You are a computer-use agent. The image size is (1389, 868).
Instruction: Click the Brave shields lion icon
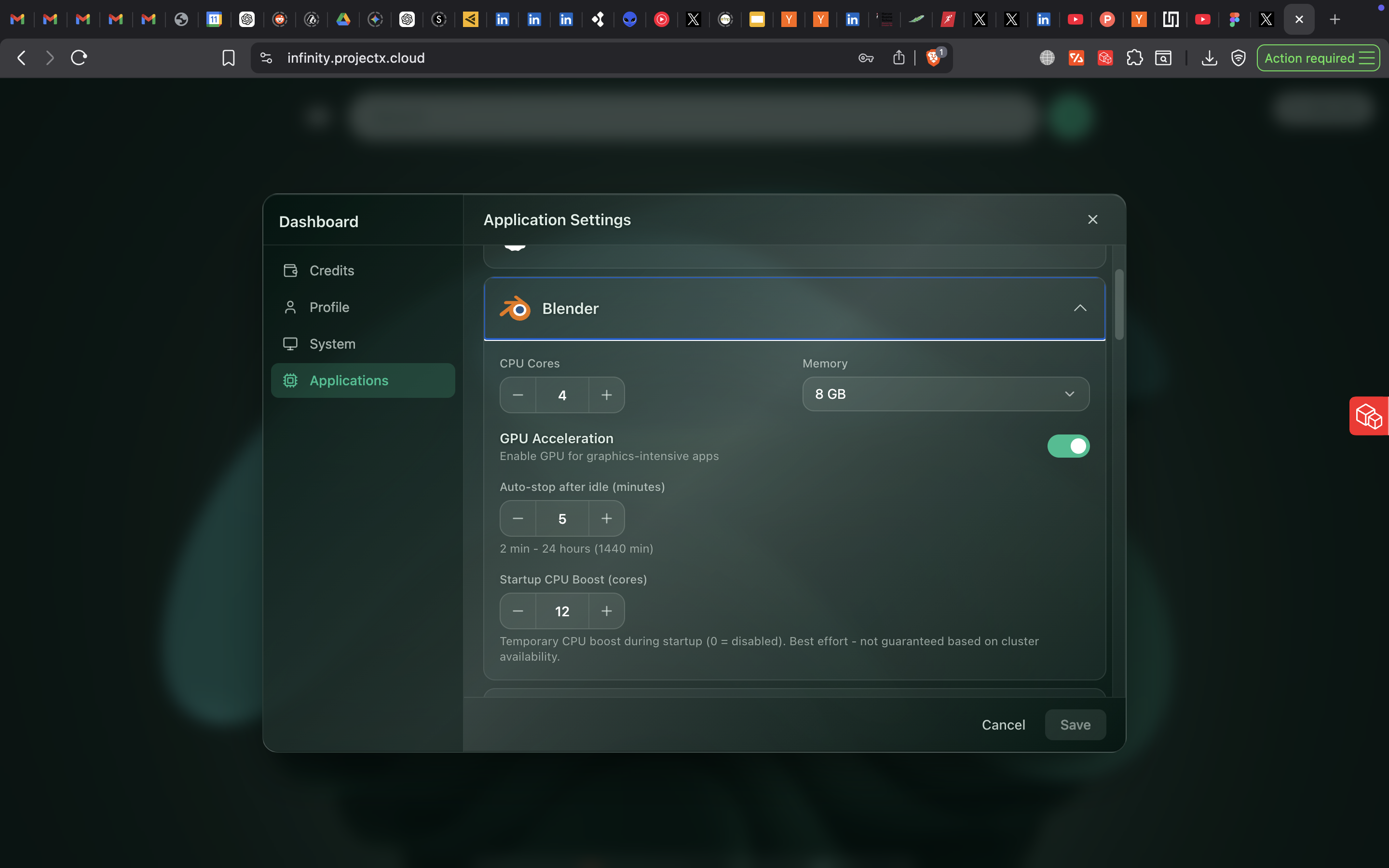tap(933, 58)
